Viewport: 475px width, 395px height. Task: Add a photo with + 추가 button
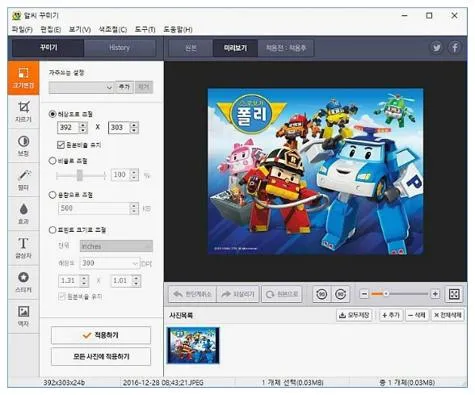click(391, 315)
